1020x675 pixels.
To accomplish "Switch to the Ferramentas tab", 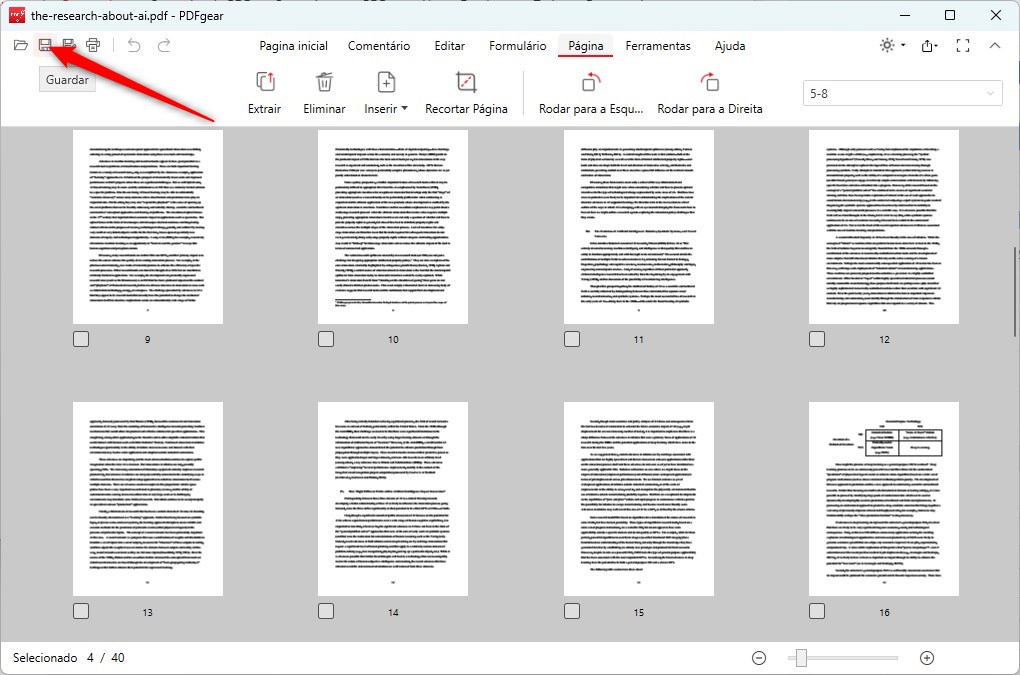I will 657,45.
